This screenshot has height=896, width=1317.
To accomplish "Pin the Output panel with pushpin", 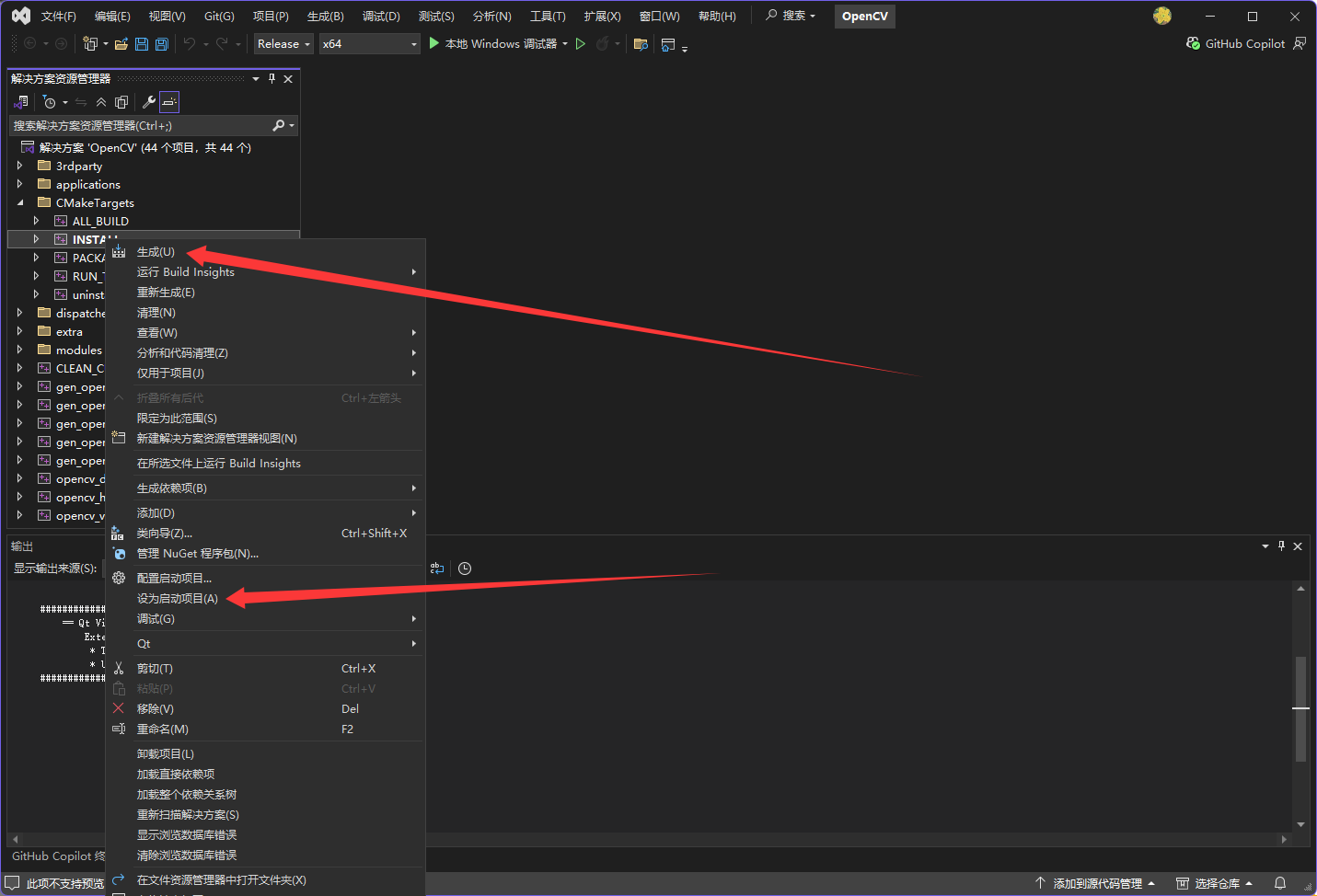I will pos(1281,546).
